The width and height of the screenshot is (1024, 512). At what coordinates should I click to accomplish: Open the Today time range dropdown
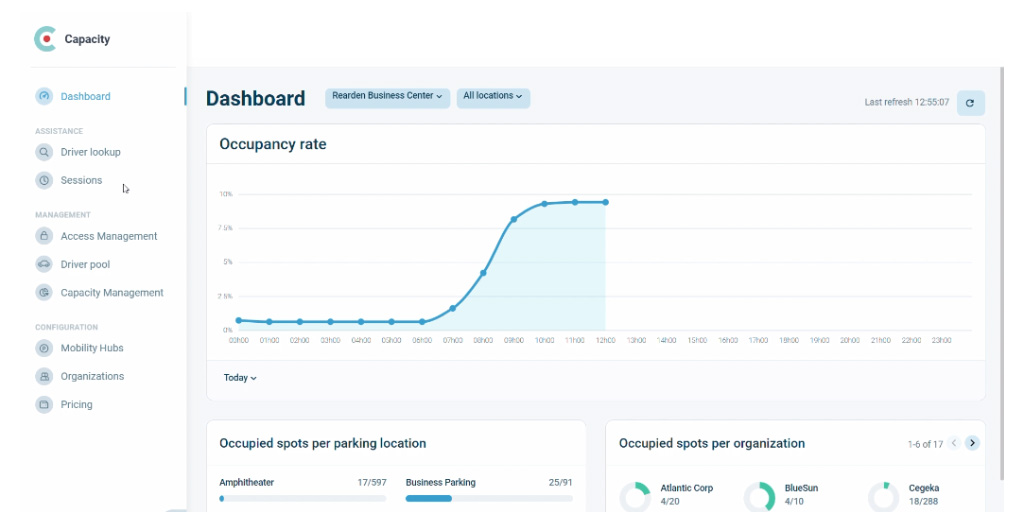click(x=240, y=378)
